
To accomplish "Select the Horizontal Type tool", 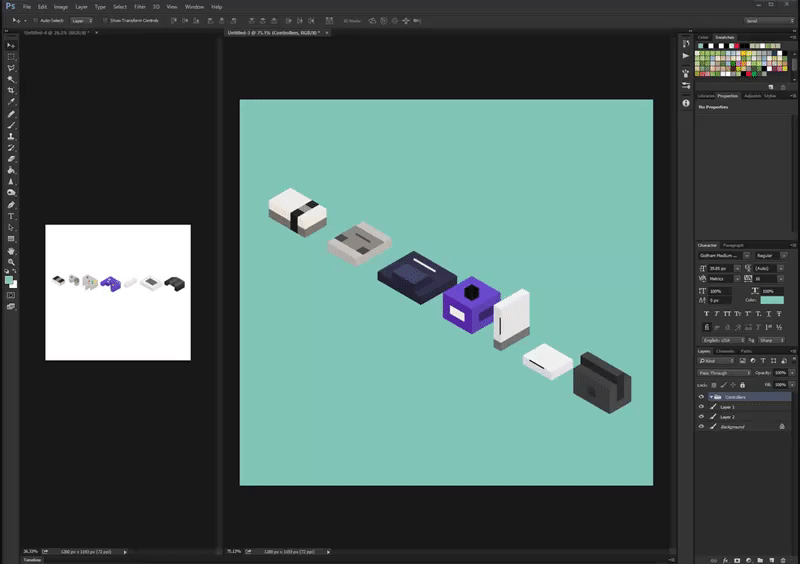I will [x=11, y=216].
